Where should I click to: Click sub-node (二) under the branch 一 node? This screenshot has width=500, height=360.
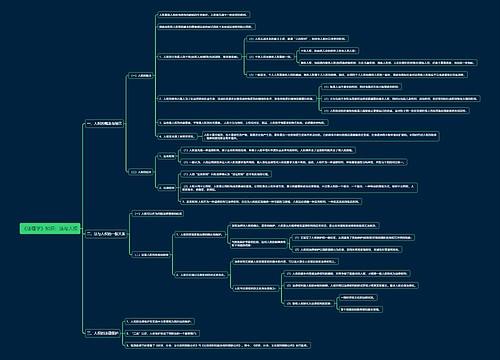[x=141, y=172]
